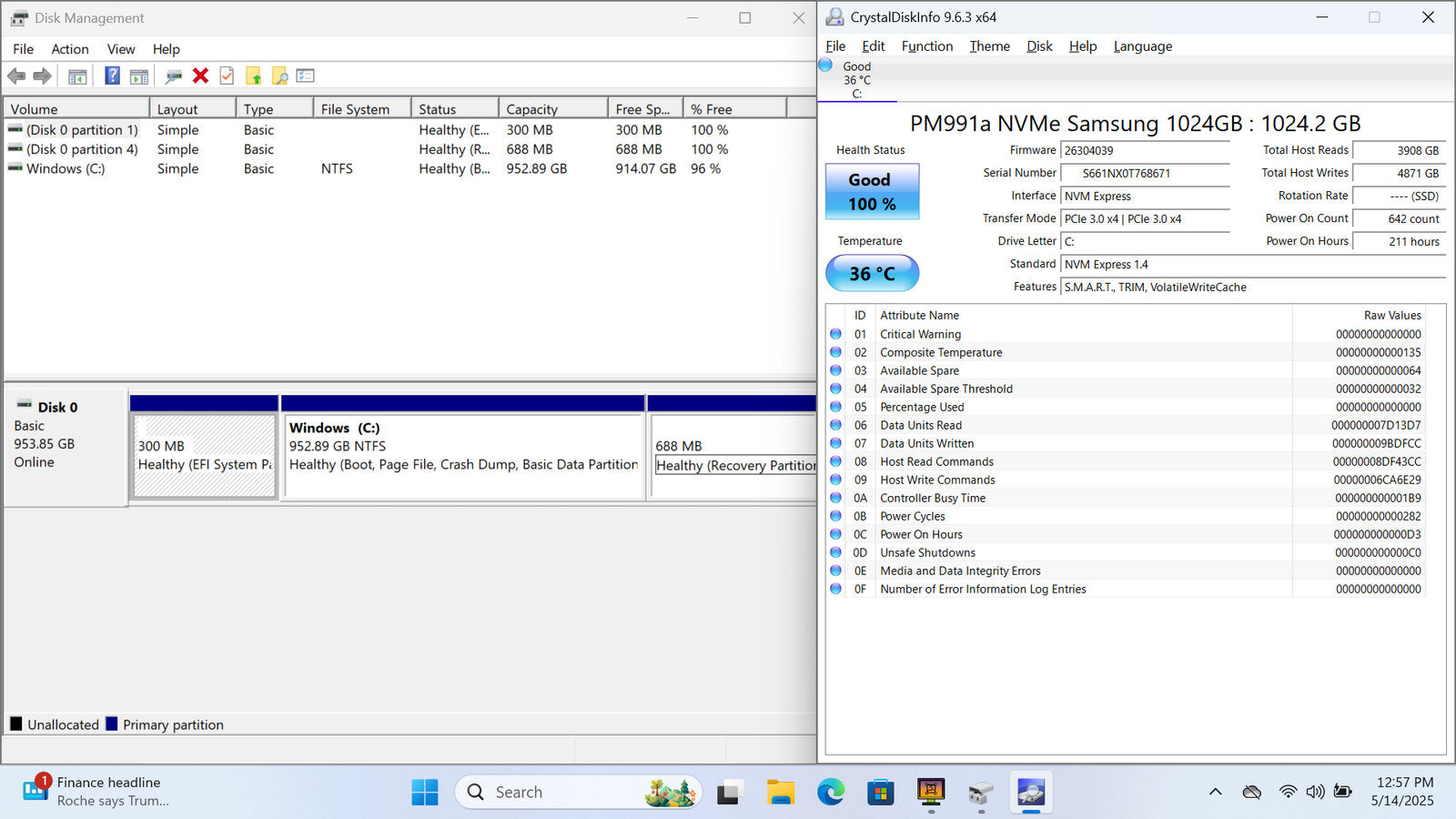
Task: Open the Theme menu in CrystalDiskInfo
Action: [989, 46]
